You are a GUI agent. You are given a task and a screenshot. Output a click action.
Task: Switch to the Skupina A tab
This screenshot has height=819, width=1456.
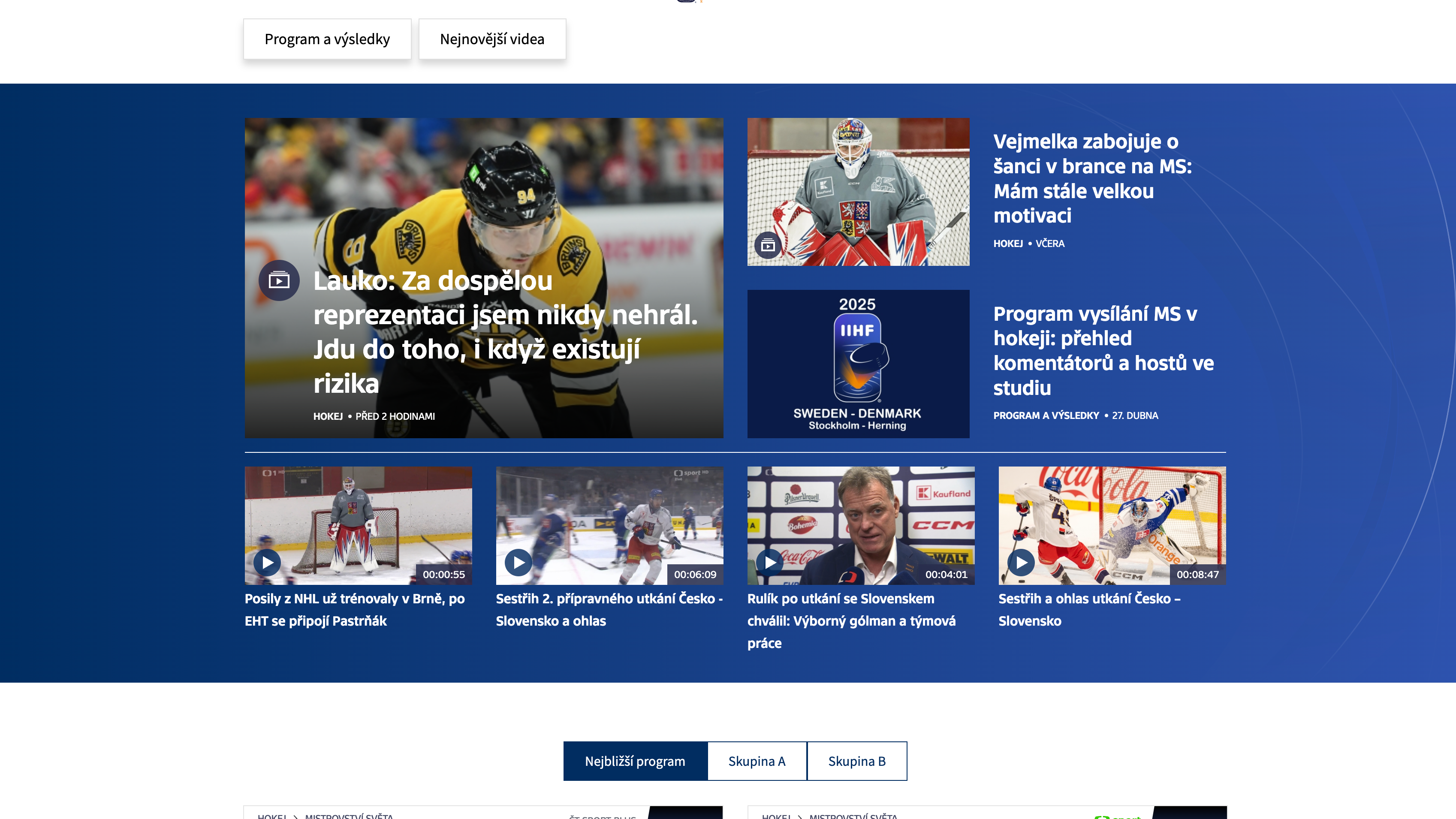pos(757,761)
